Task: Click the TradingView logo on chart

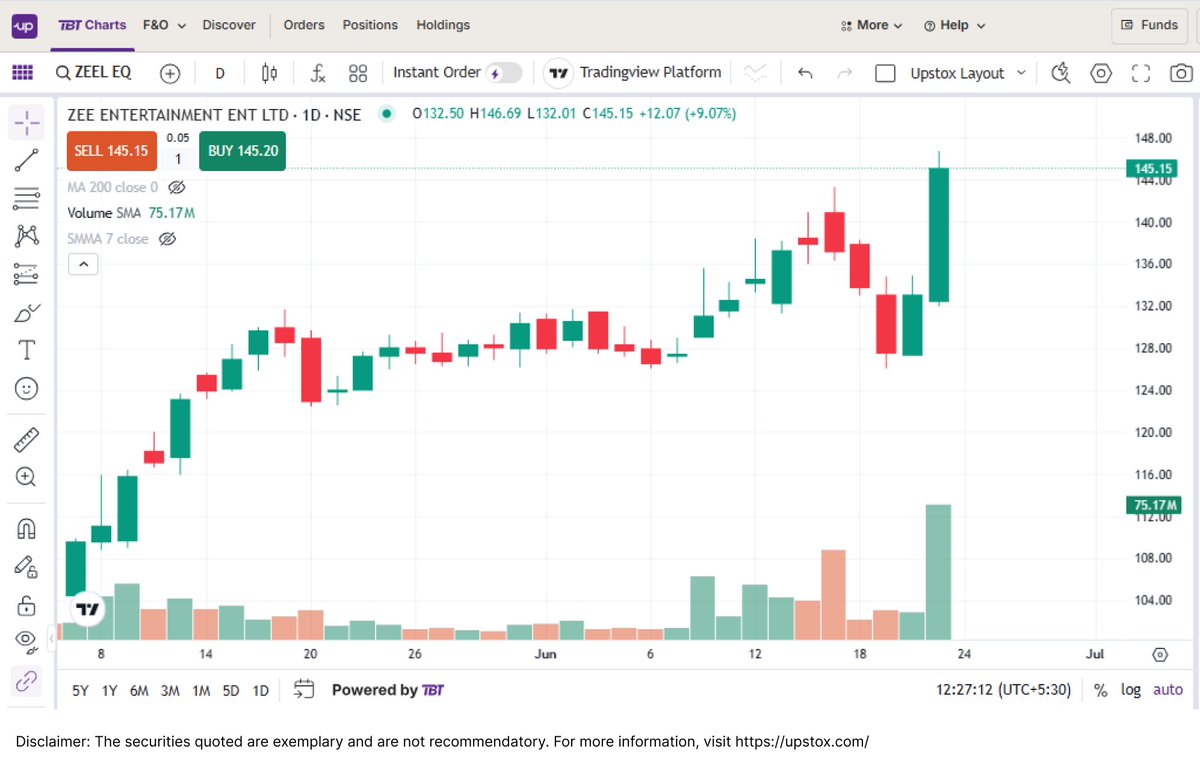Action: pyautogui.click(x=87, y=607)
